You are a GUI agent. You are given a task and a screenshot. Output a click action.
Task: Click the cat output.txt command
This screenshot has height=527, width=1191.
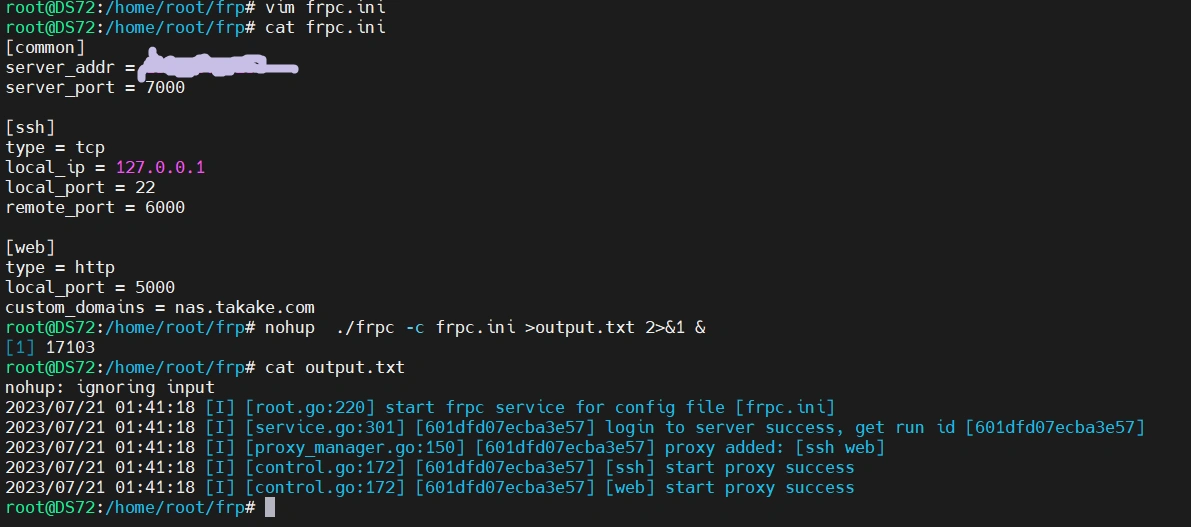coord(335,367)
